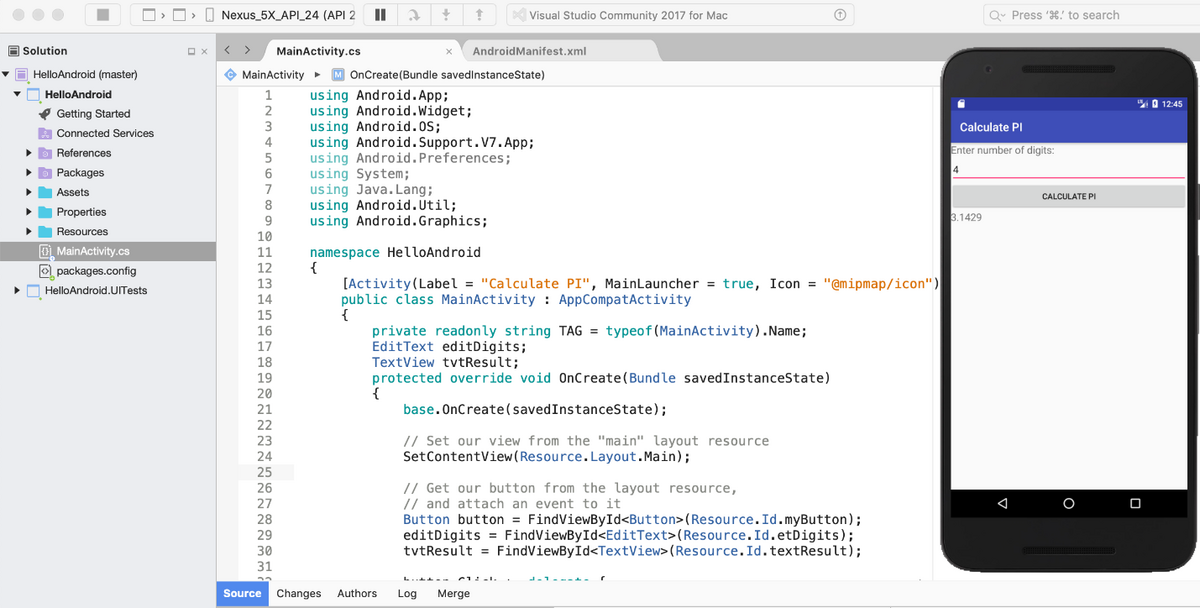Image resolution: width=1200 pixels, height=608 pixels.
Task: Pause execution with the pause icon
Action: point(381,15)
